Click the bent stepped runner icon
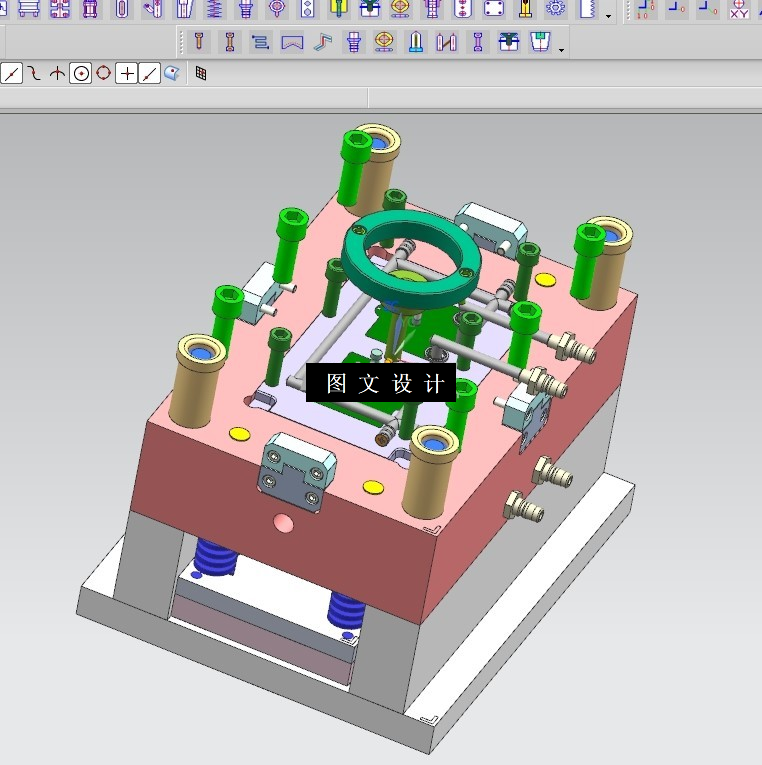The height and width of the screenshot is (765, 762). pos(322,41)
